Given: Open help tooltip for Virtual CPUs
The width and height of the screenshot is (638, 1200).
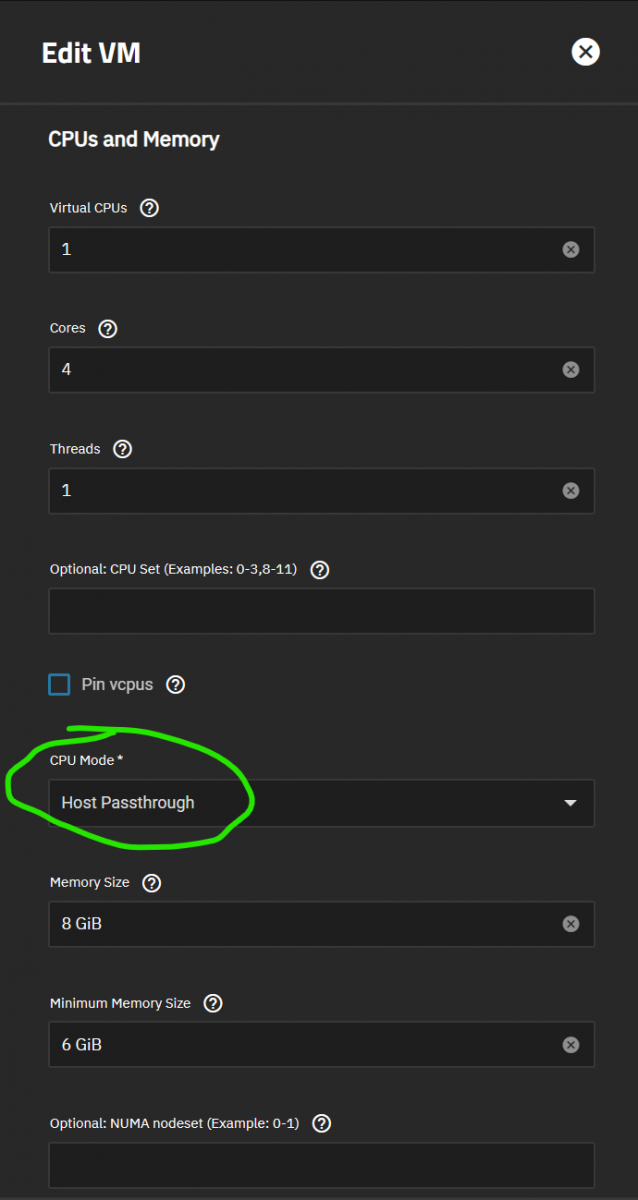Looking at the screenshot, I should click(150, 208).
